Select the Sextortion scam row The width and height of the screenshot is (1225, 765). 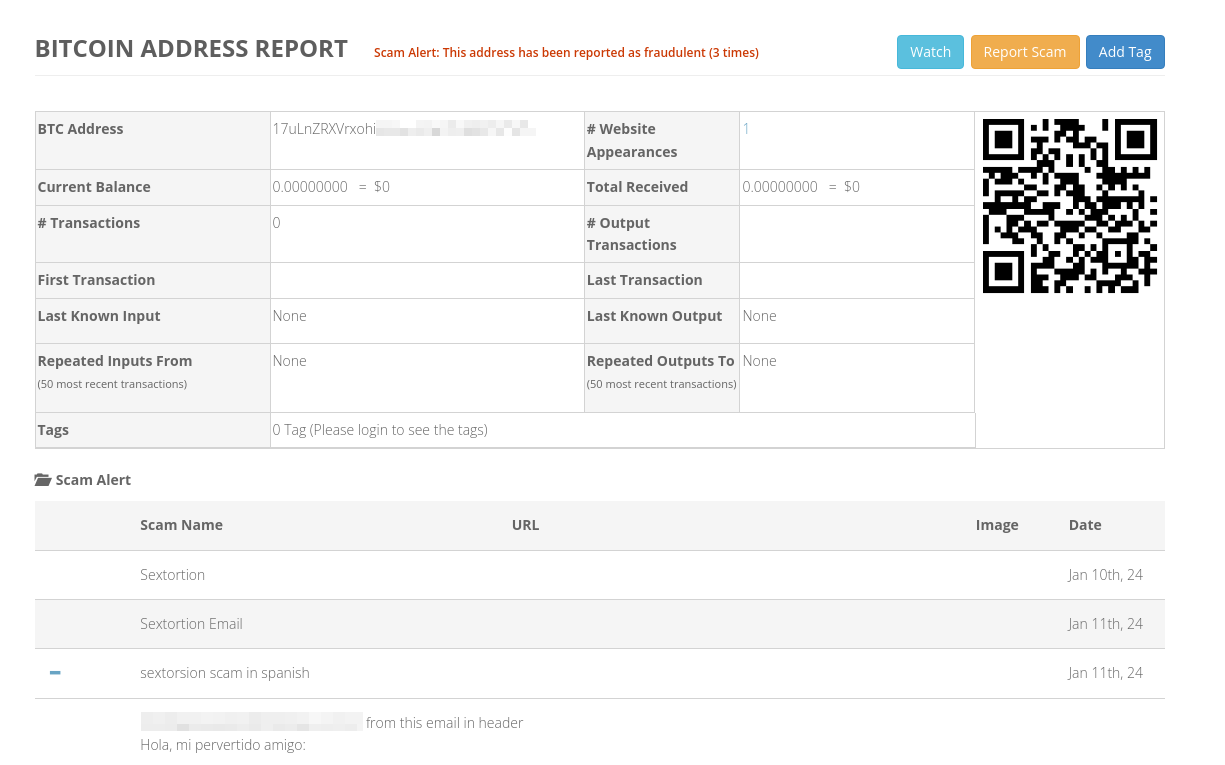[172, 575]
